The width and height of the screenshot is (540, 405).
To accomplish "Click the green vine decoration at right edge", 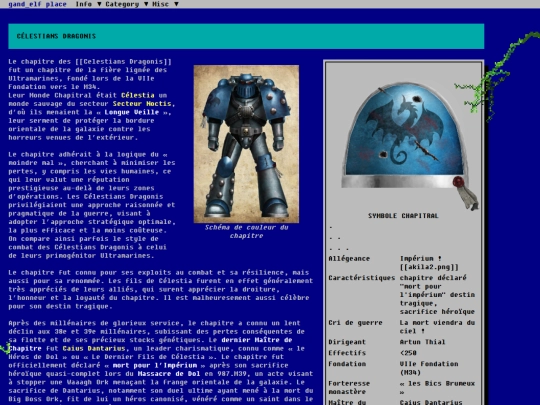I will [x=496, y=76].
